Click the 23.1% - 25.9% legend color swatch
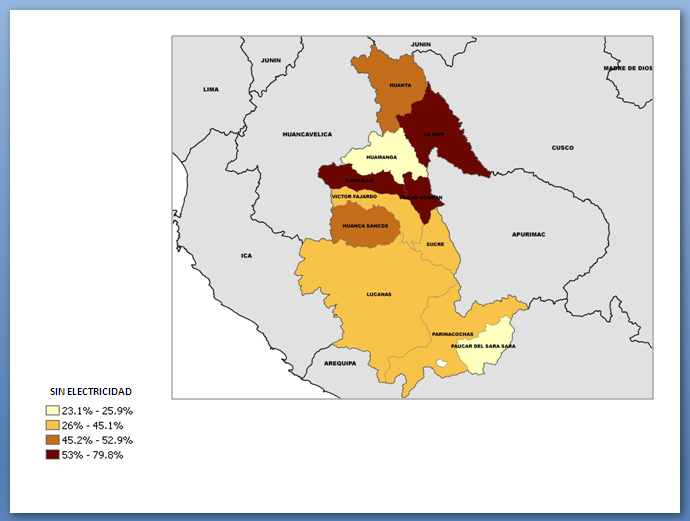This screenshot has height=521, width=690. (52, 411)
